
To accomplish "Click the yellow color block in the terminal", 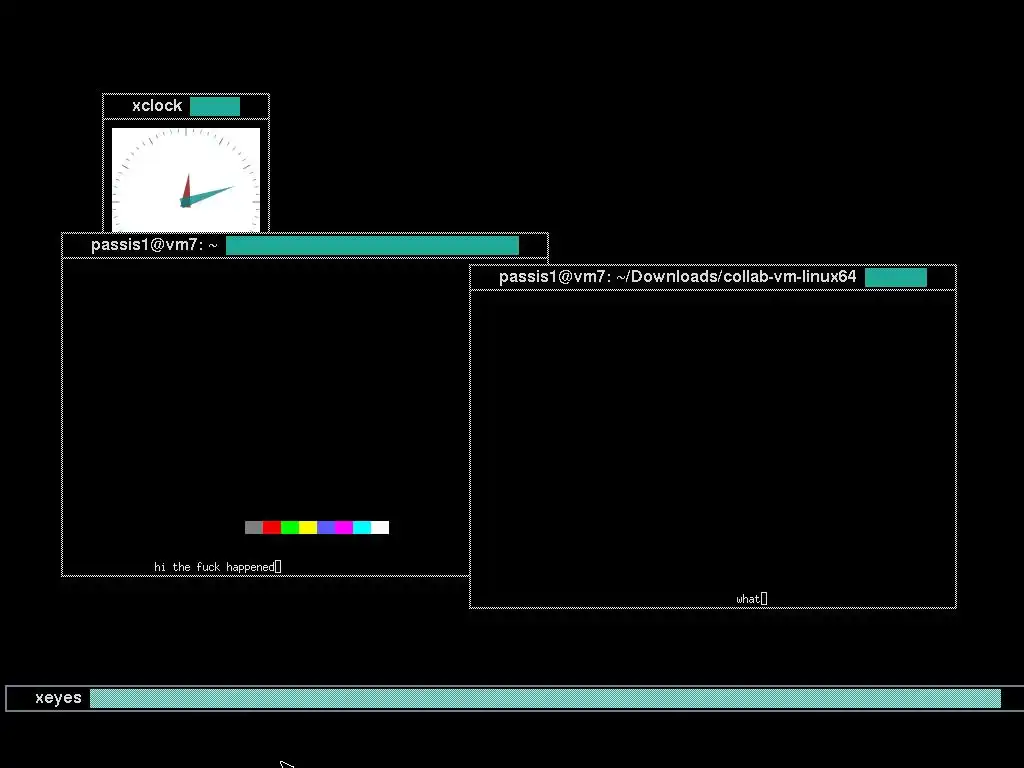I will point(308,528).
